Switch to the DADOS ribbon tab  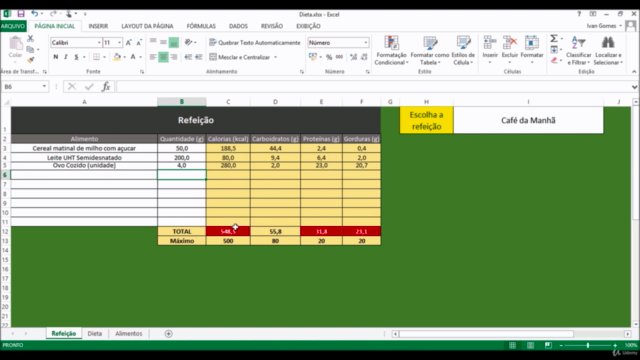click(238, 26)
